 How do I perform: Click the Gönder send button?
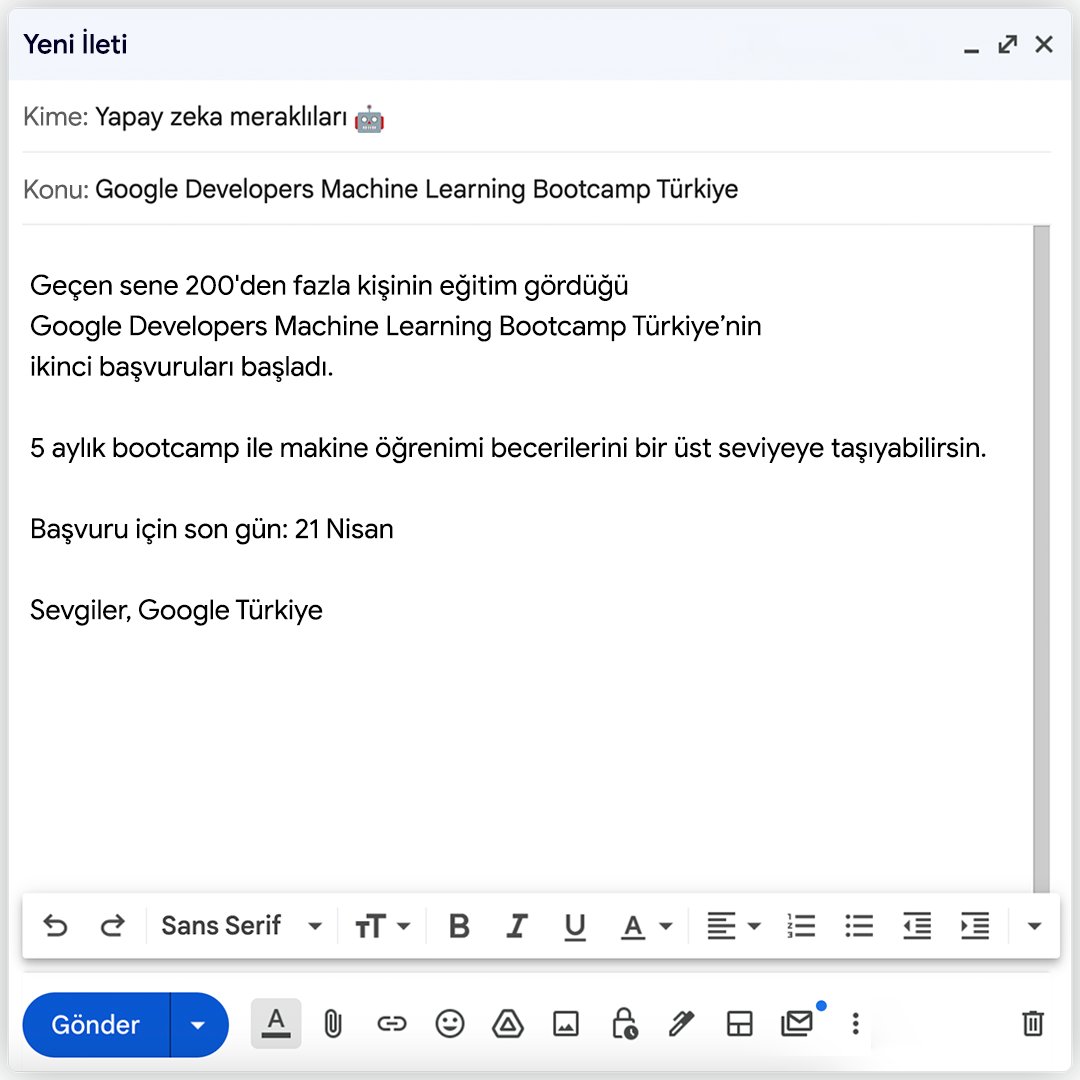point(96,1024)
